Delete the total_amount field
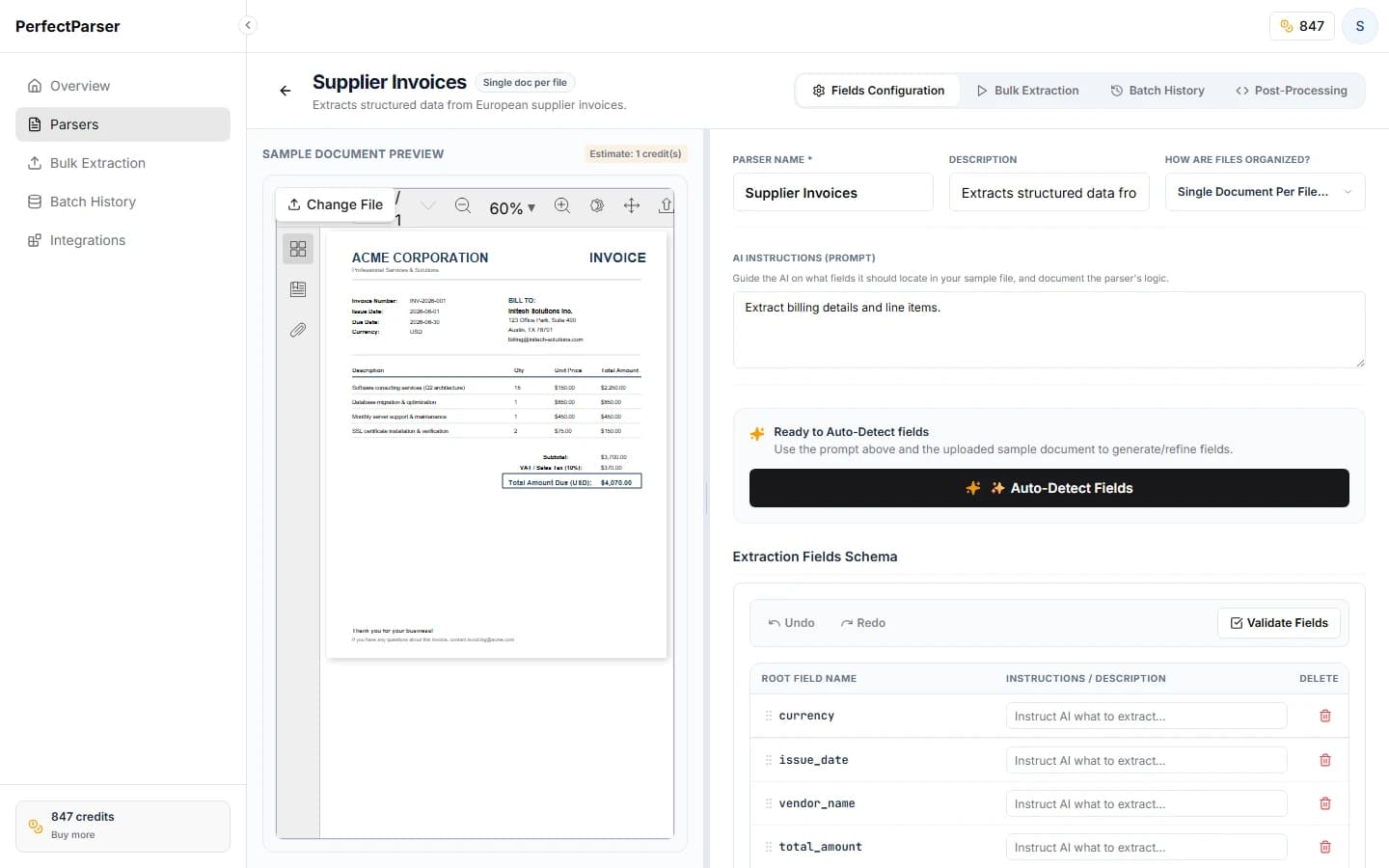The image size is (1389, 868). pyautogui.click(x=1325, y=847)
